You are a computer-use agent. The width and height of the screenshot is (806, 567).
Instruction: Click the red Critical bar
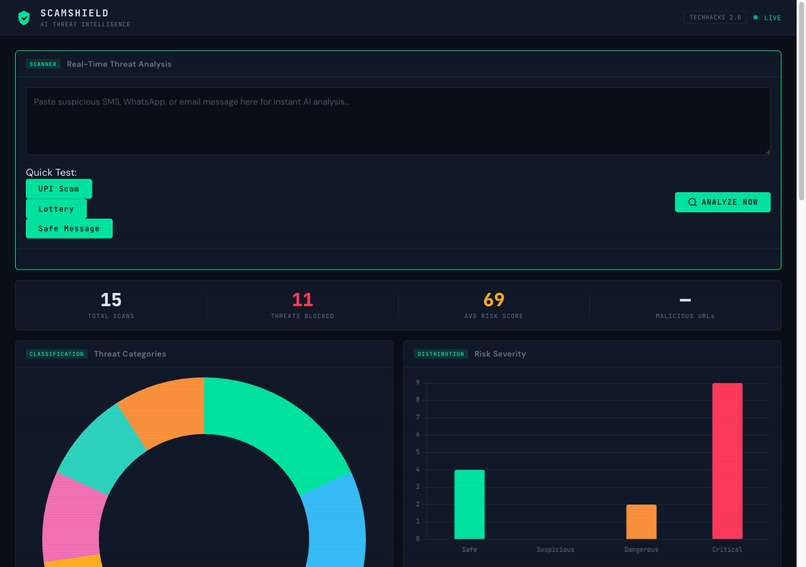pos(727,461)
